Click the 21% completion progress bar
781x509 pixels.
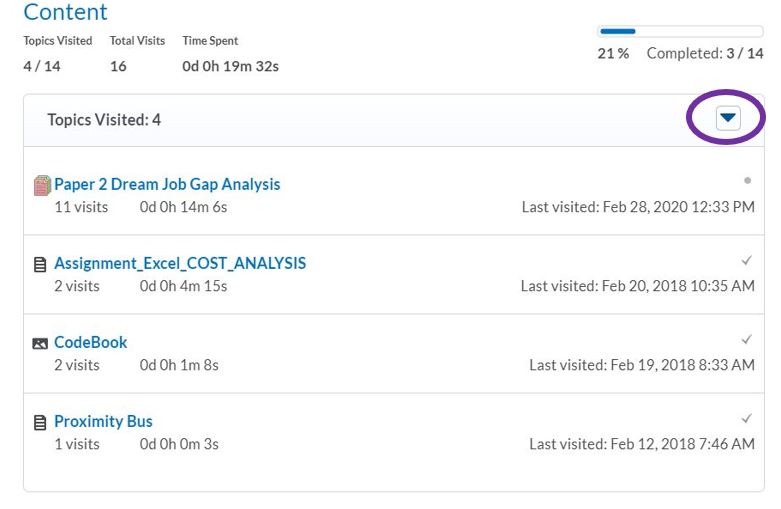(x=680, y=32)
